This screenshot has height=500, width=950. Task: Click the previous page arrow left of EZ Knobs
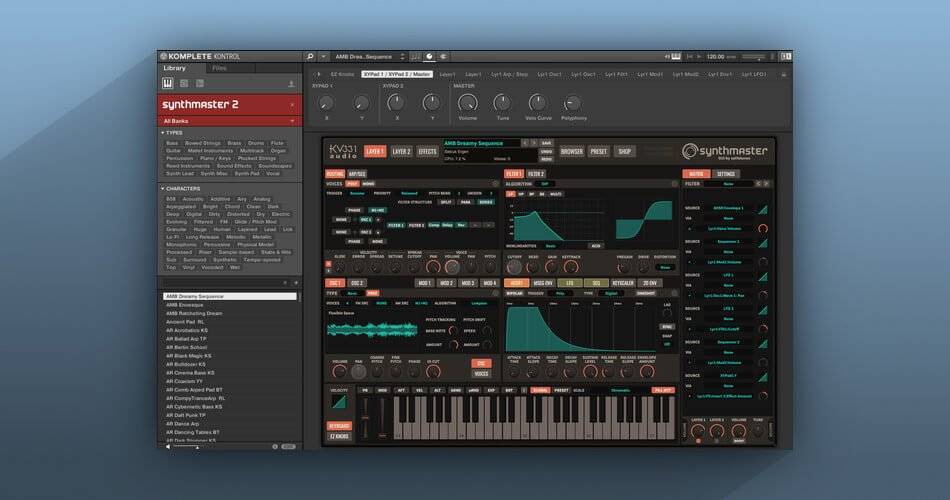click(x=314, y=74)
